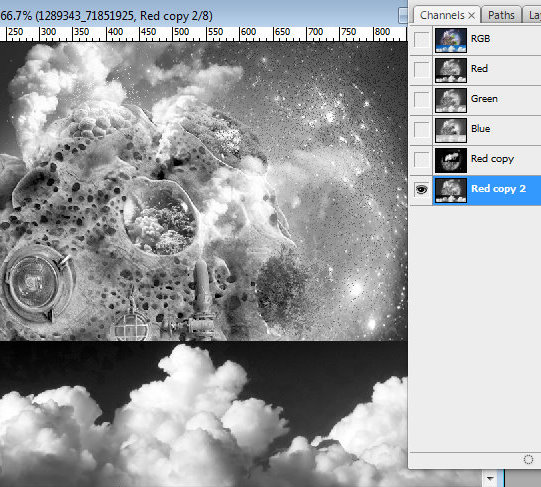
Task: Select the RGB channel by its name
Action: point(480,38)
